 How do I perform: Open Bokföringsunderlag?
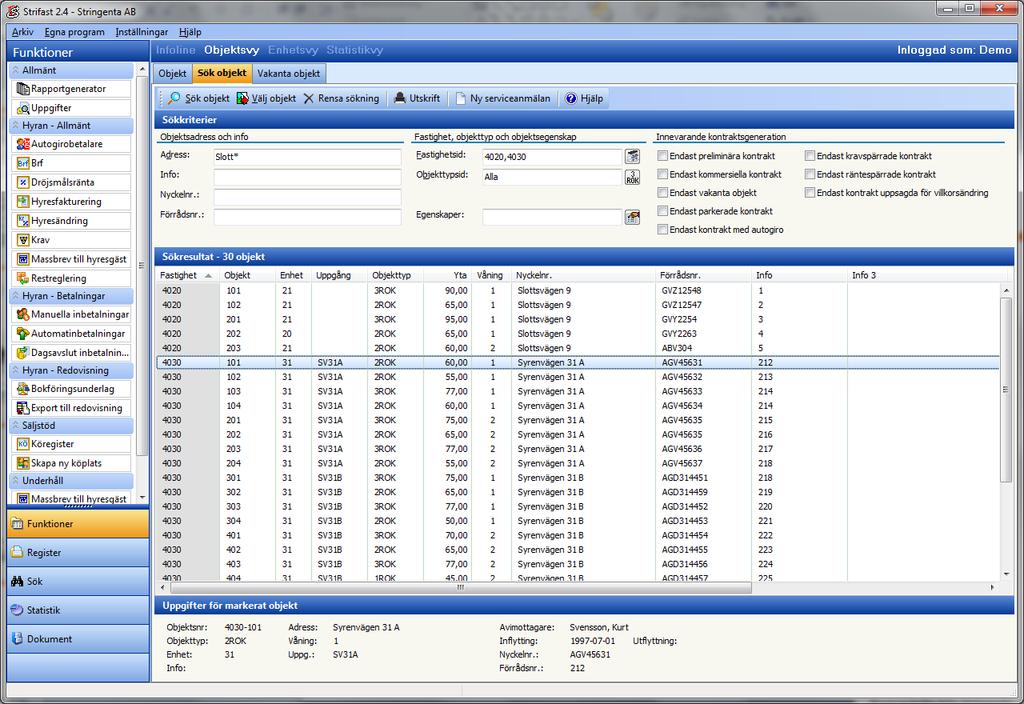click(71, 389)
